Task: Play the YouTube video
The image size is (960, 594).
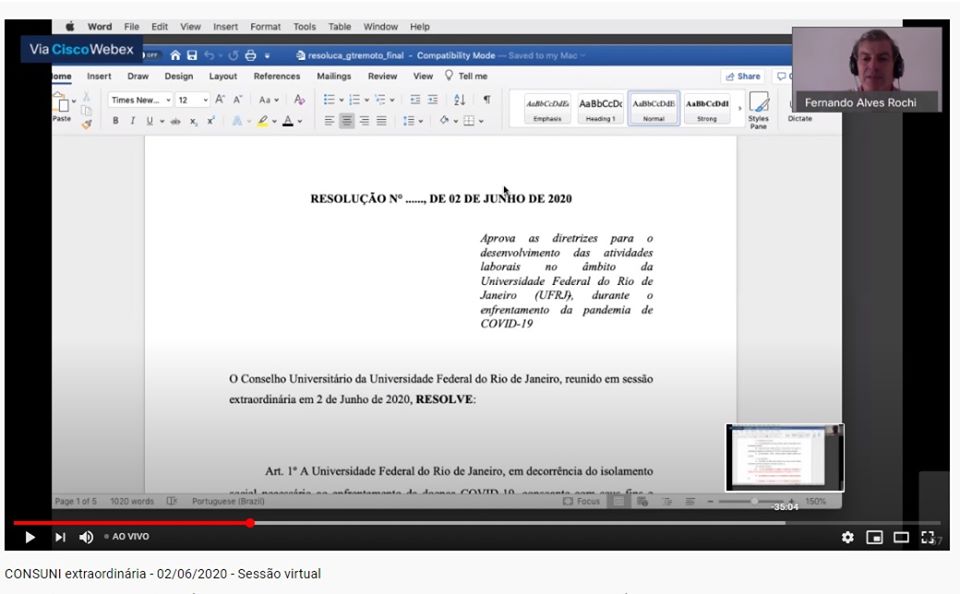Action: [30, 537]
